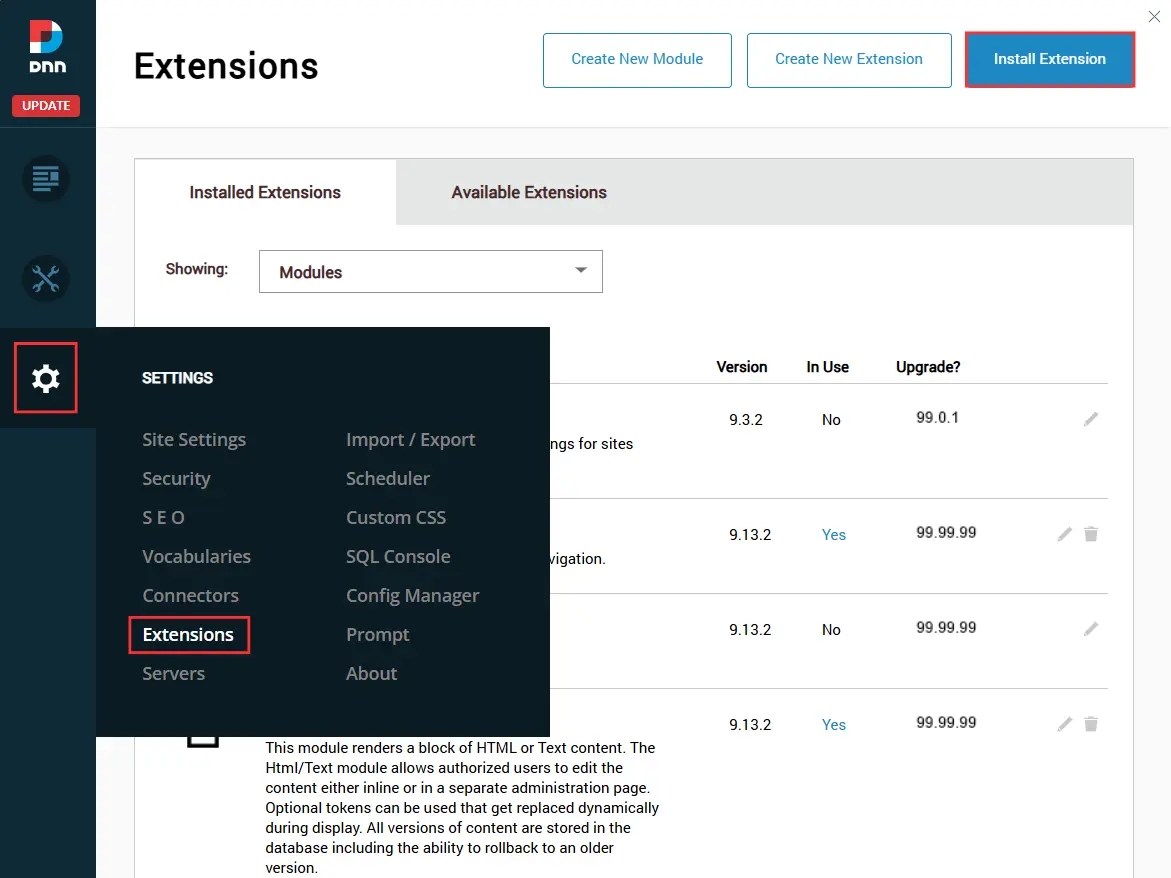Click the trash icon in the 9.13.2 row
Image resolution: width=1171 pixels, height=878 pixels.
(1091, 534)
